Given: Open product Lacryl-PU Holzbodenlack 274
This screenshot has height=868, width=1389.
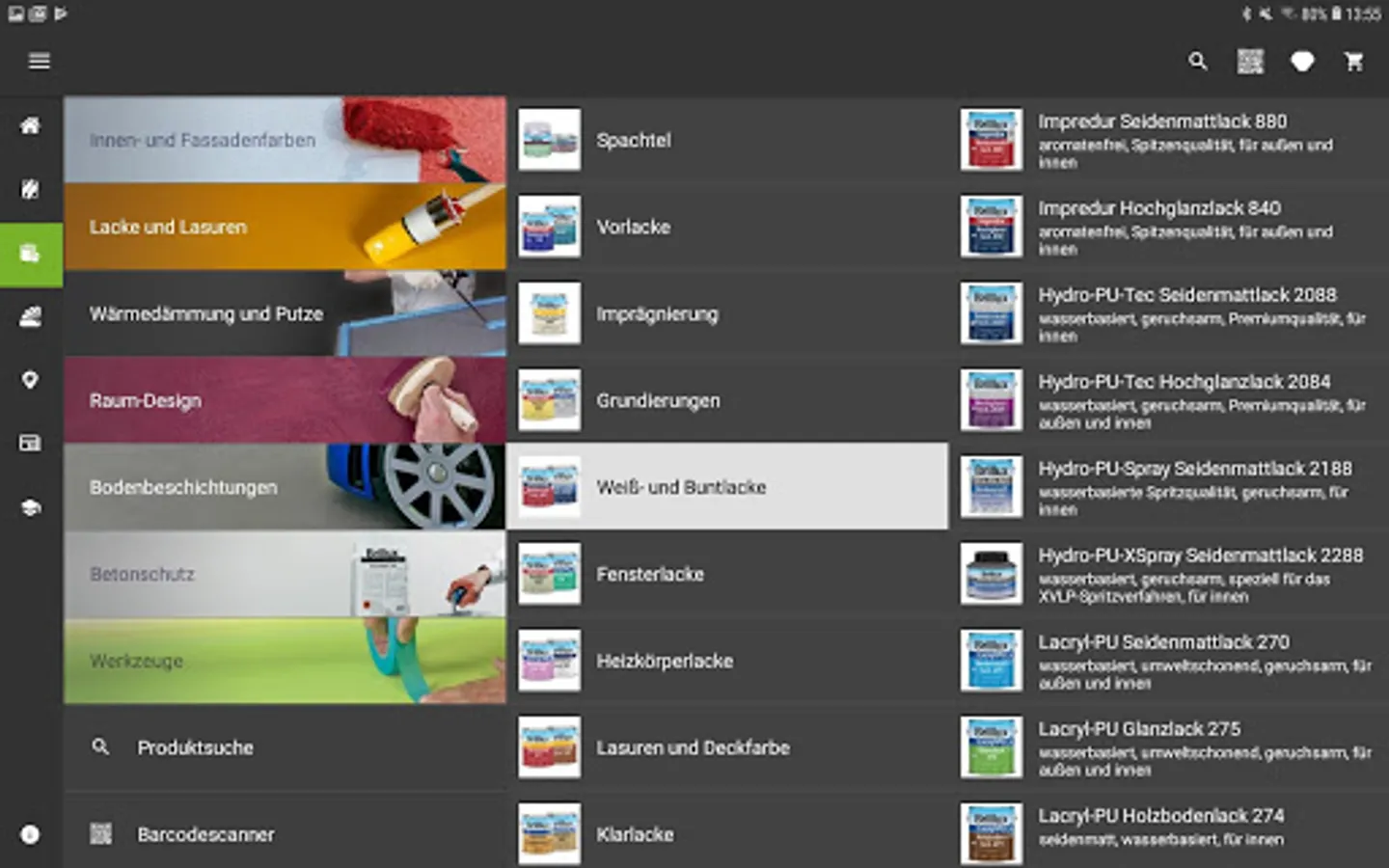Looking at the screenshot, I should pos(1169,833).
